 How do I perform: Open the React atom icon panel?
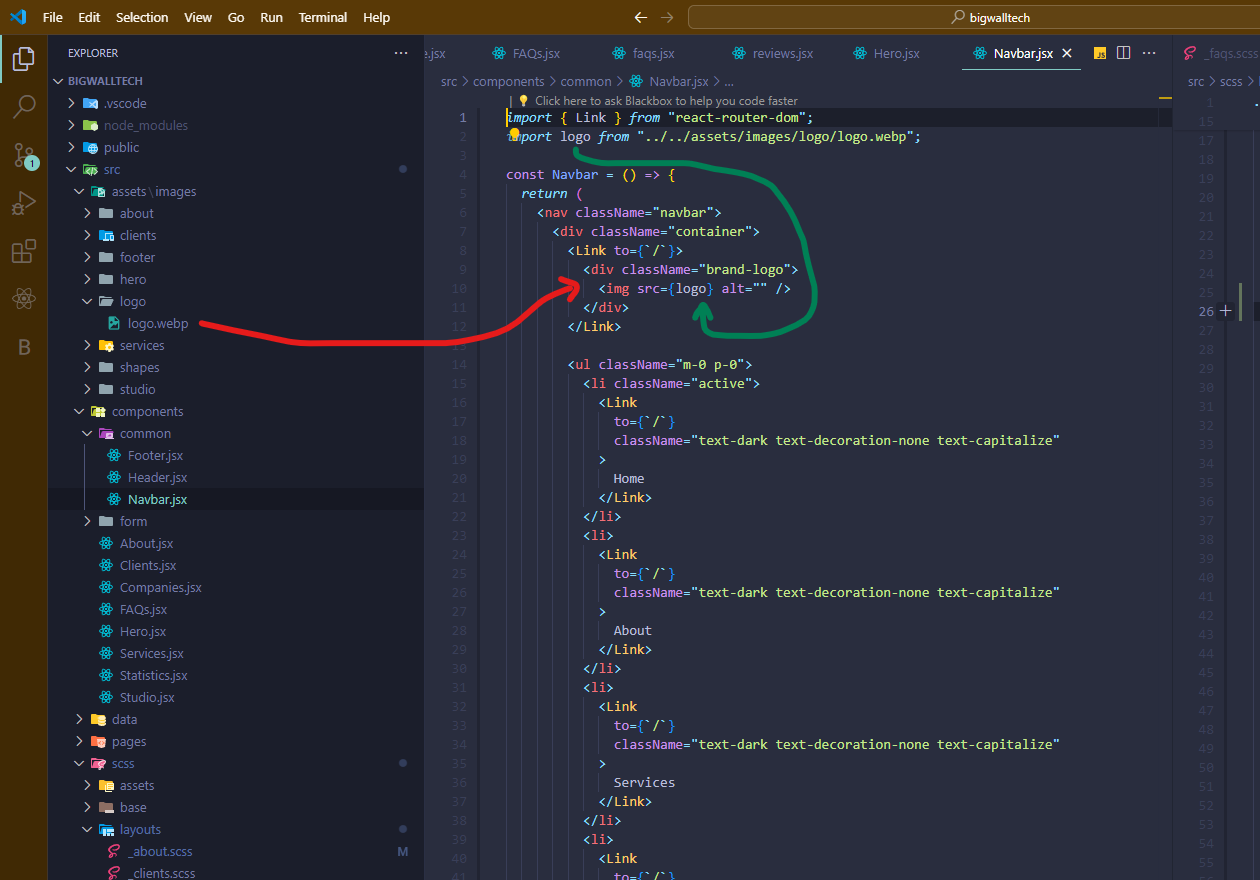(x=24, y=299)
